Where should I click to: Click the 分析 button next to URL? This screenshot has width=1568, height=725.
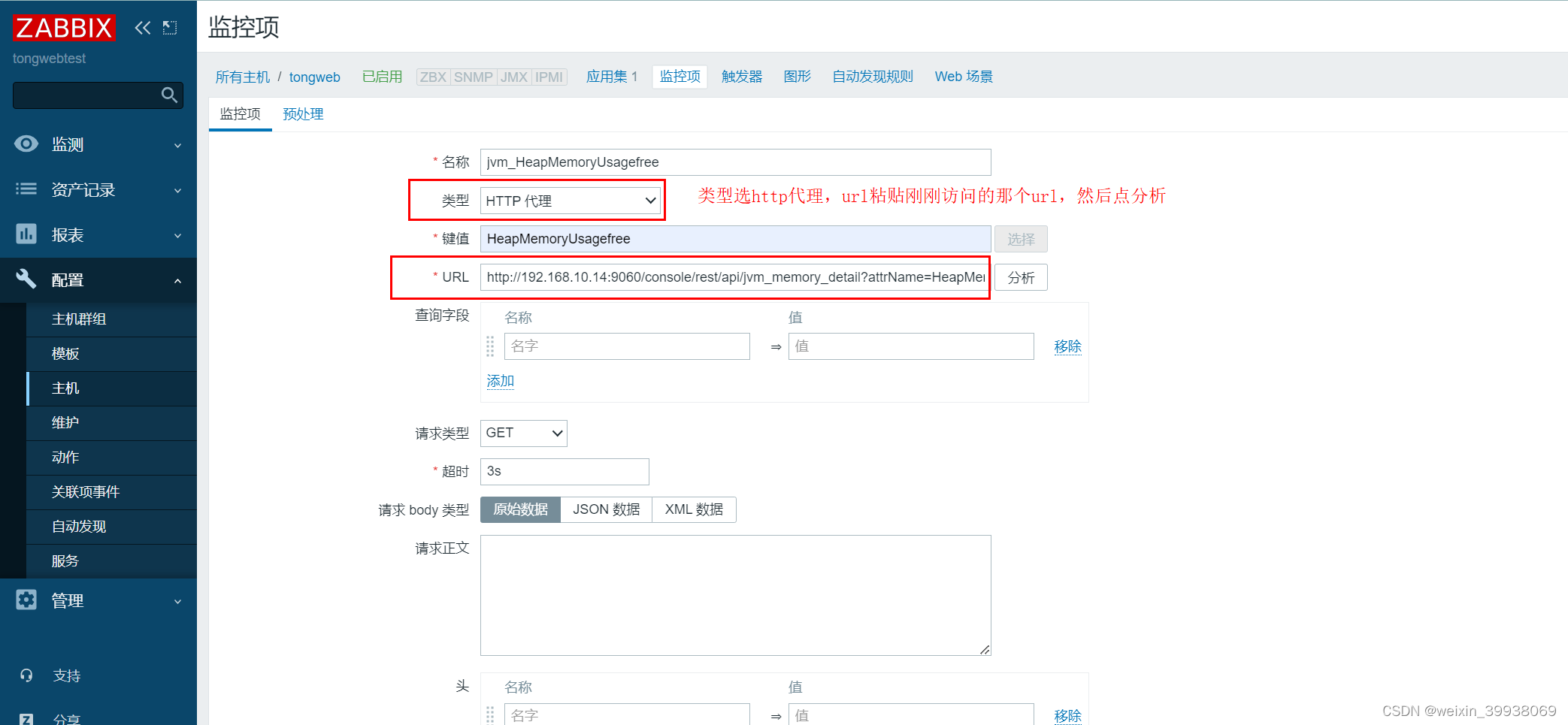click(1021, 277)
